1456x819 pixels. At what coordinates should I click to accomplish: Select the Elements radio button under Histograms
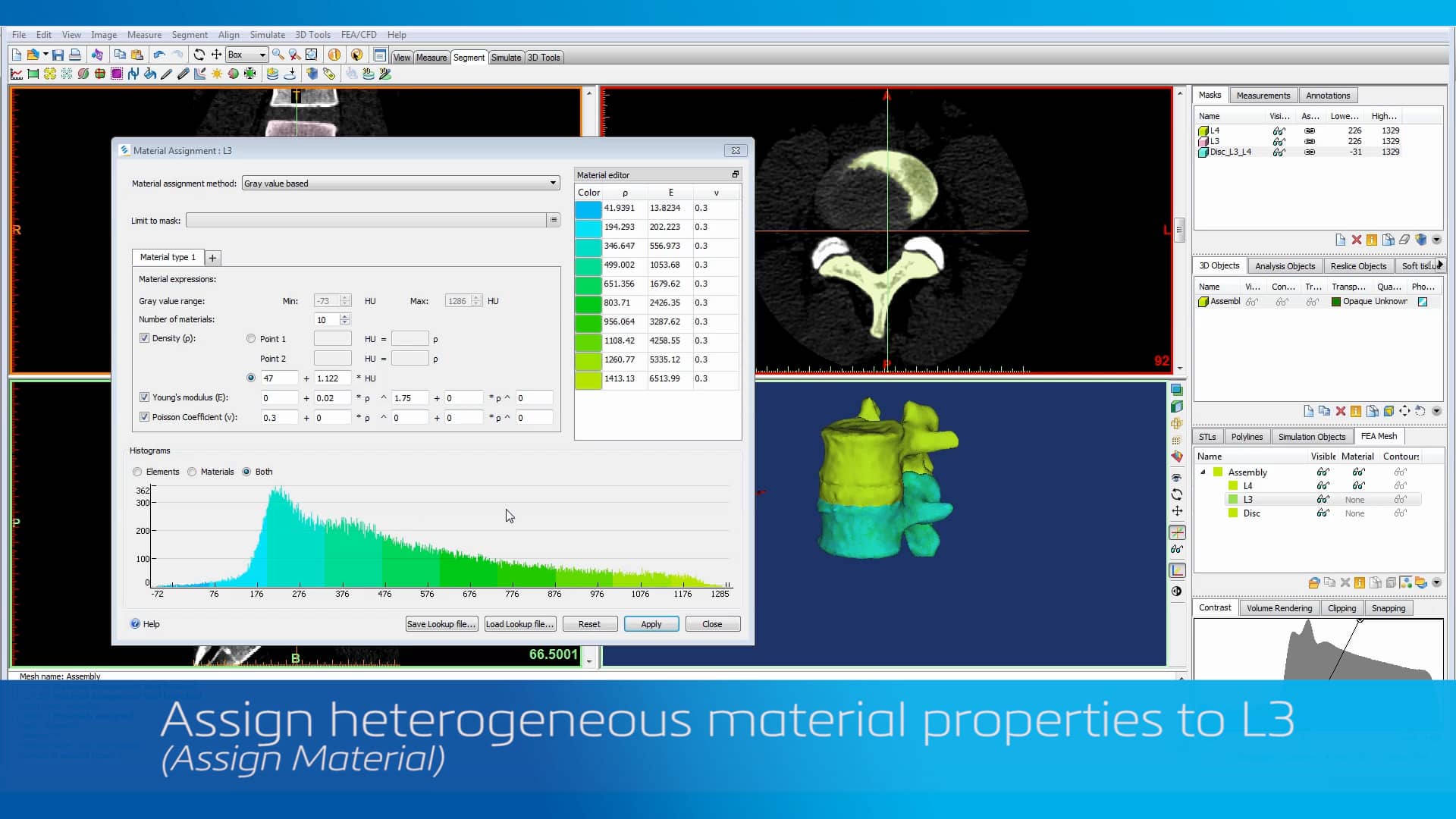coord(137,472)
